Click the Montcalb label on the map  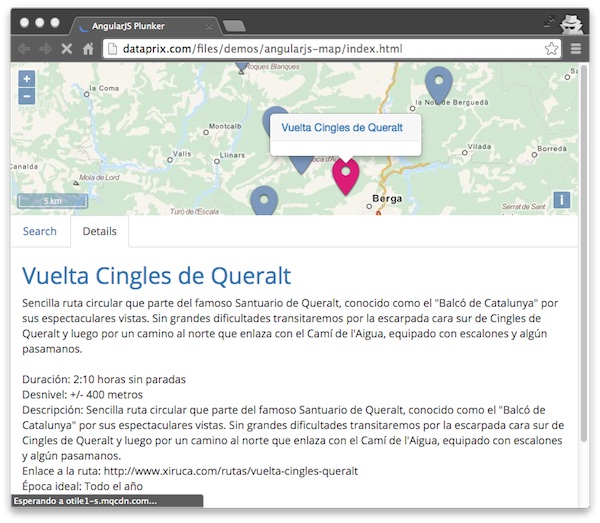225,126
